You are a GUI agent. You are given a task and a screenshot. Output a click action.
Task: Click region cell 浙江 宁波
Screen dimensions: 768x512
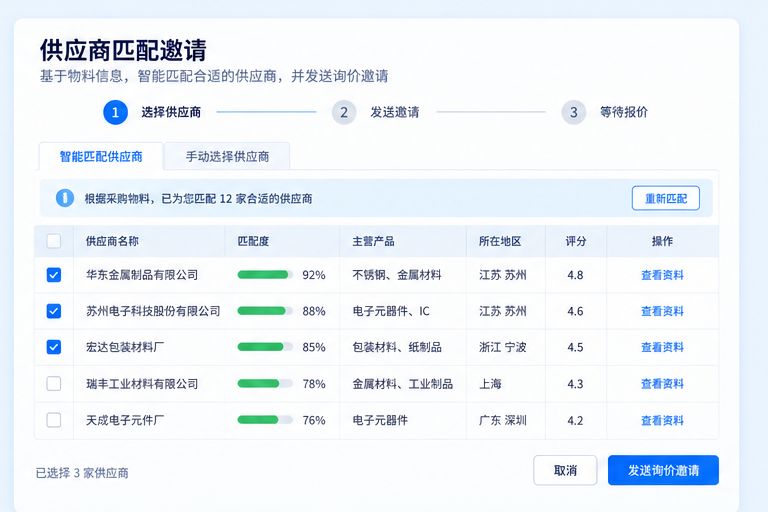click(503, 347)
